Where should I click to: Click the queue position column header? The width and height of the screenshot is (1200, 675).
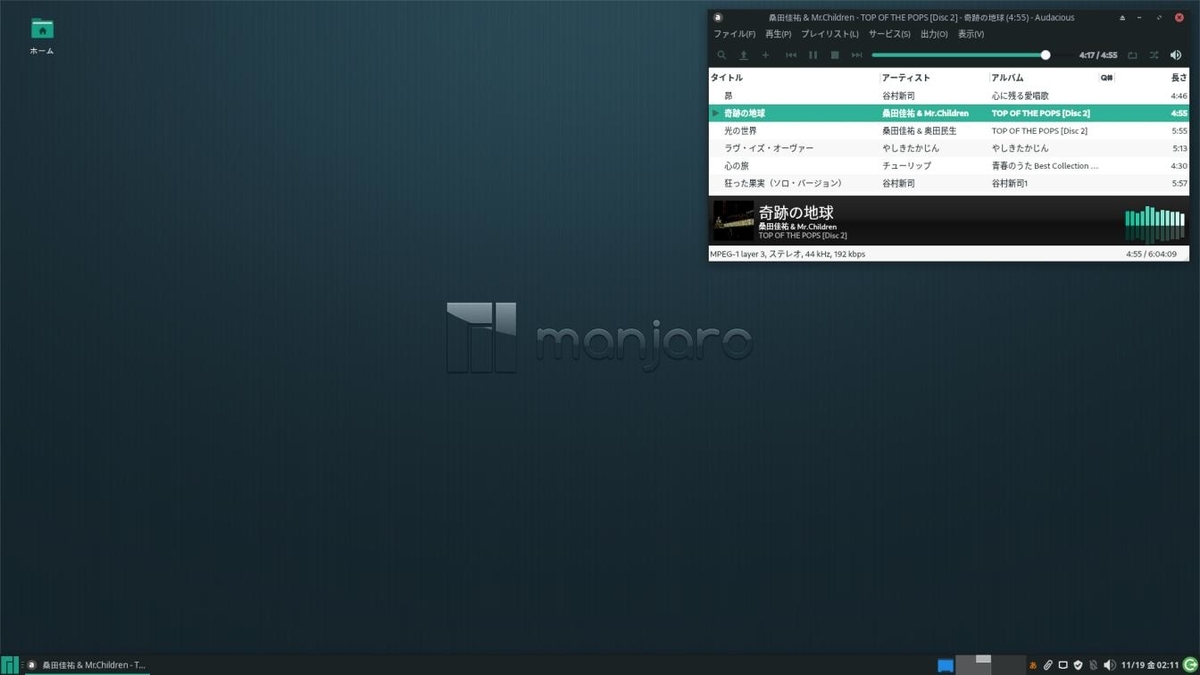pyautogui.click(x=1107, y=77)
